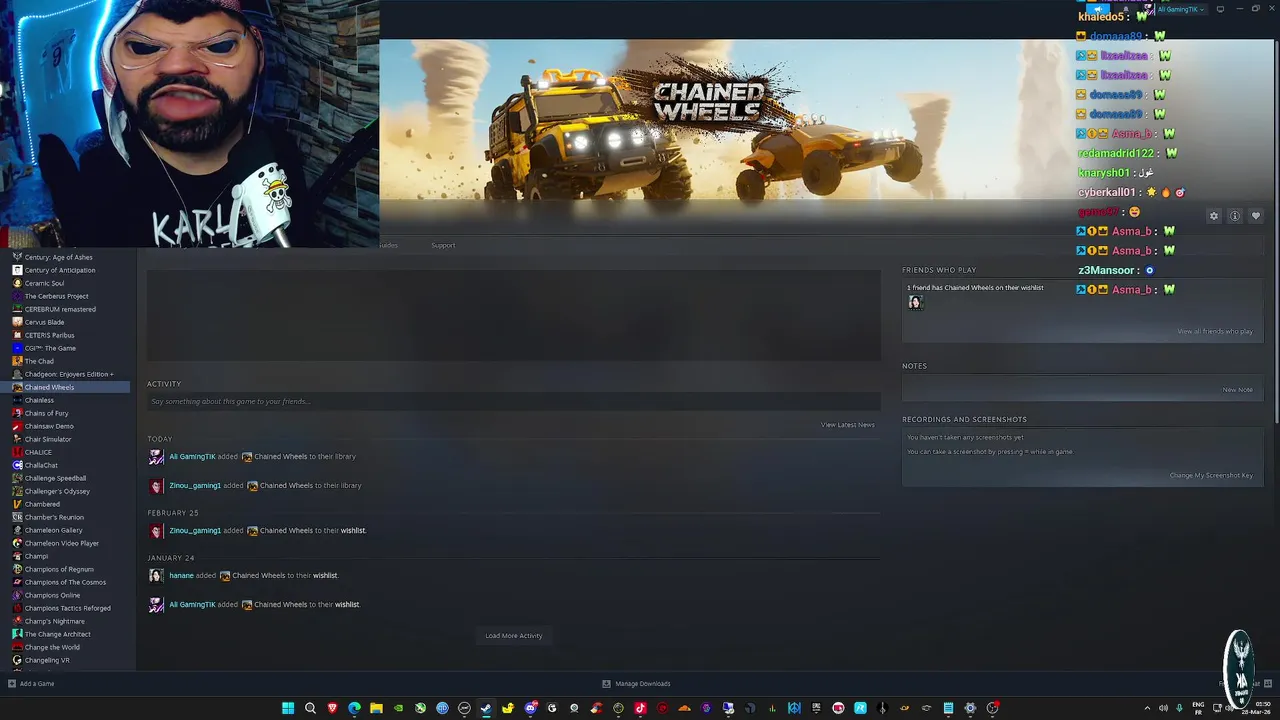Open Brave browser from taskbar
The width and height of the screenshot is (1280, 720).
[332, 708]
